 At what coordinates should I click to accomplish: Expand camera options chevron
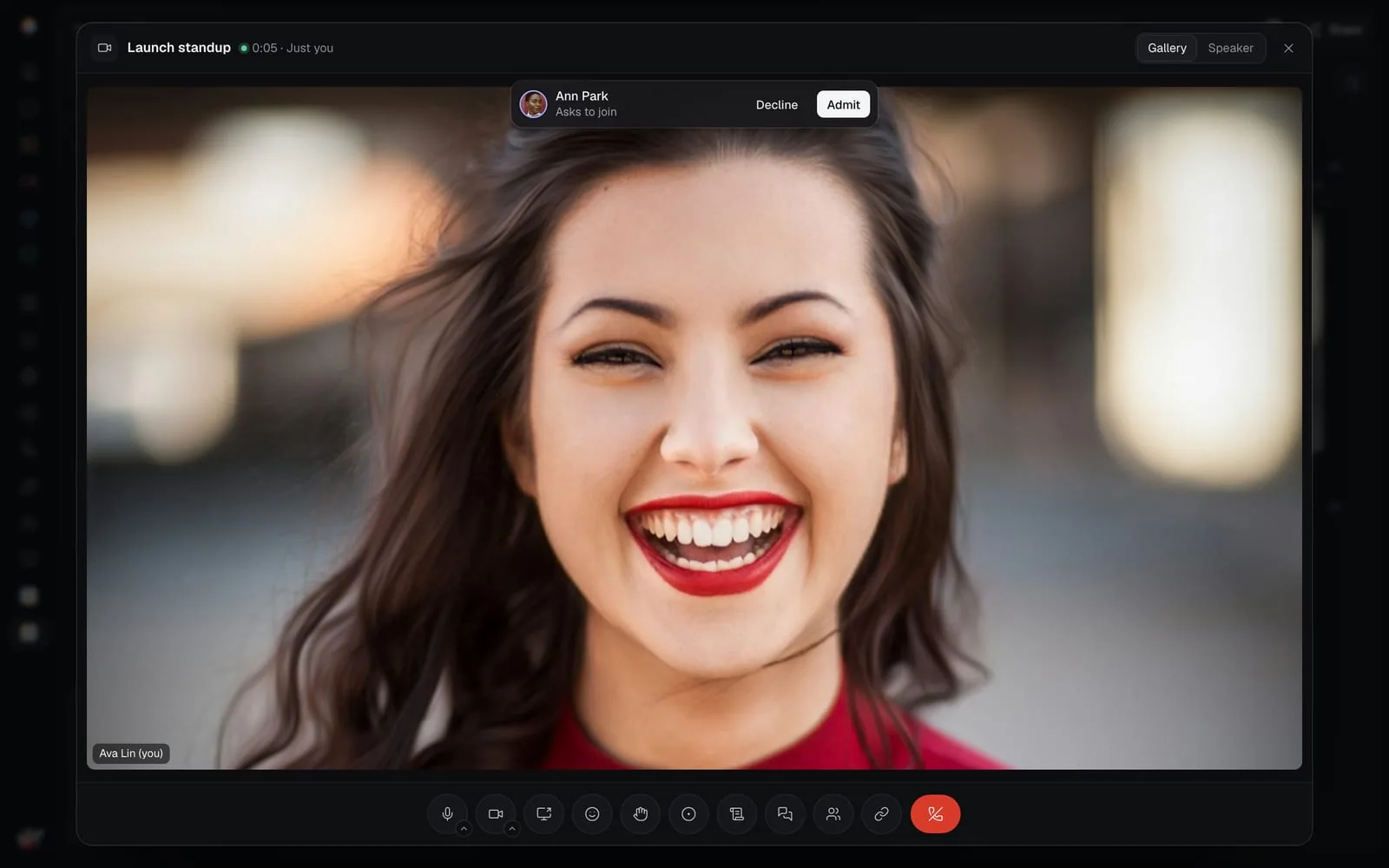click(x=512, y=829)
